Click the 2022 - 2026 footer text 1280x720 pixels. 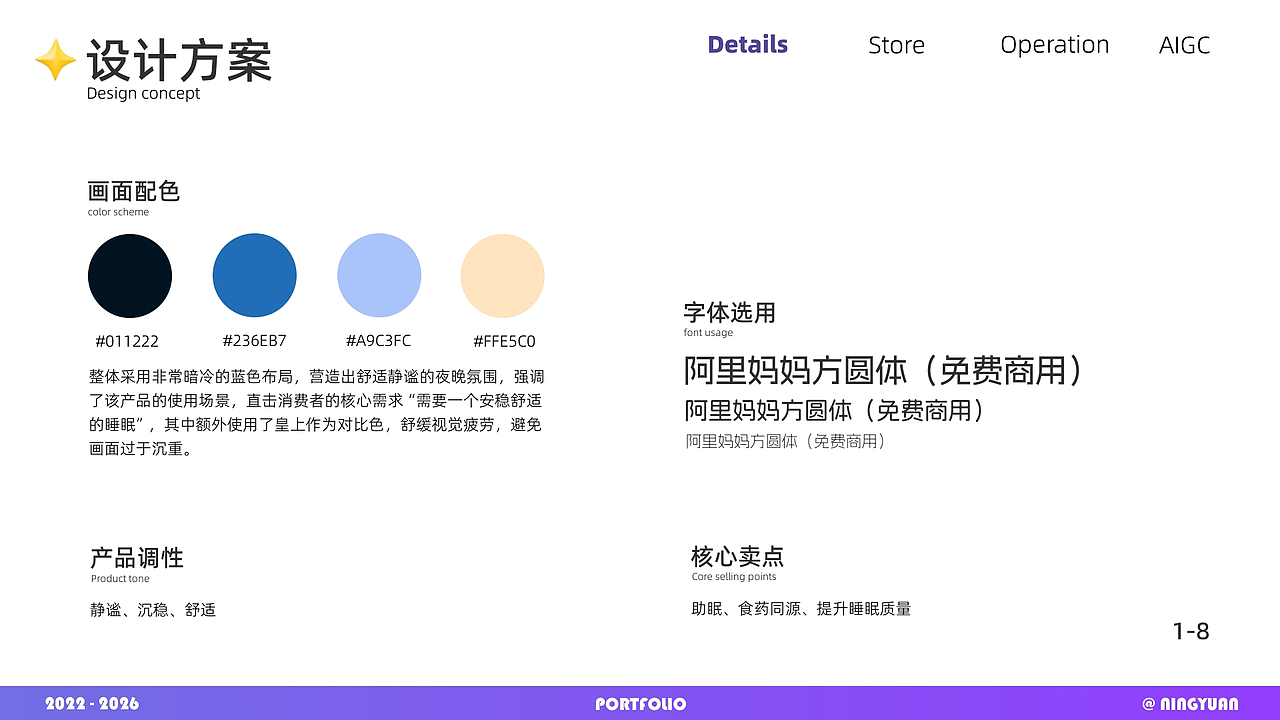92,704
